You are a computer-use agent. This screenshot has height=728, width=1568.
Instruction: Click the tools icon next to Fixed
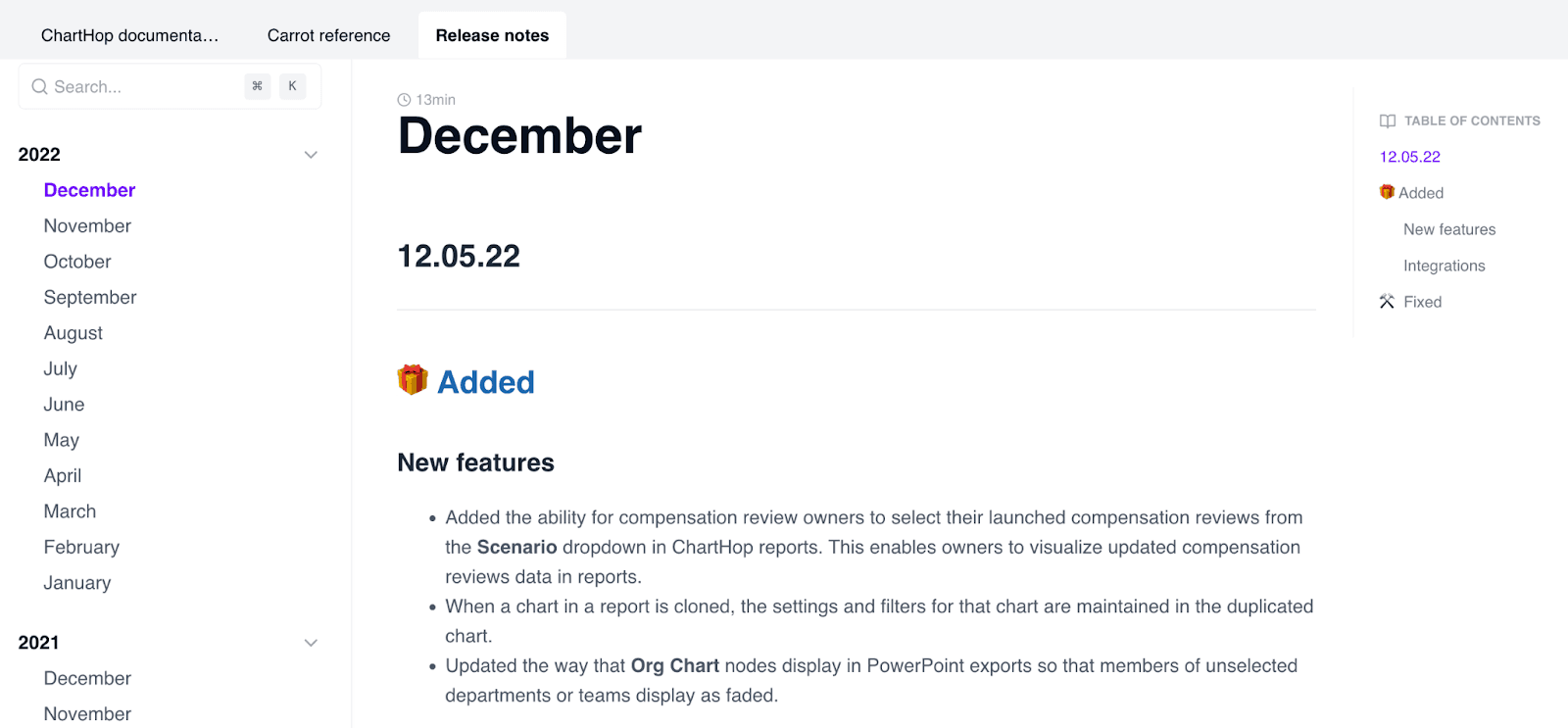pos(1387,302)
